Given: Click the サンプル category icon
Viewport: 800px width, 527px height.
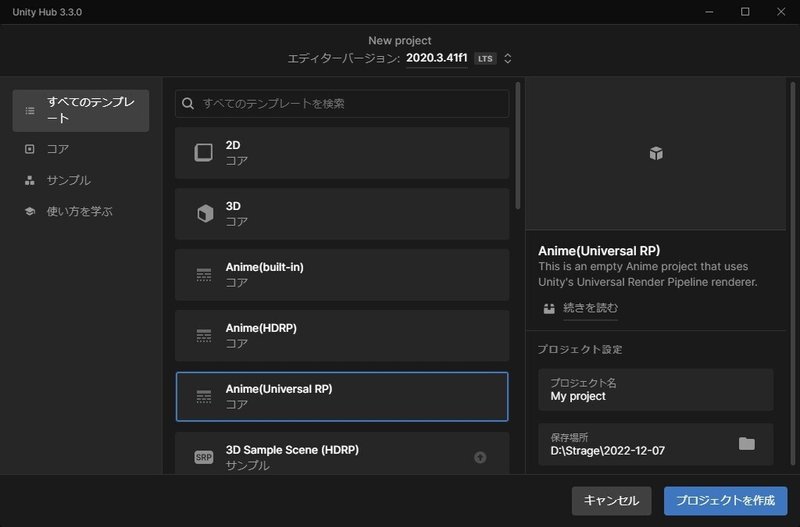Looking at the screenshot, I should point(30,180).
